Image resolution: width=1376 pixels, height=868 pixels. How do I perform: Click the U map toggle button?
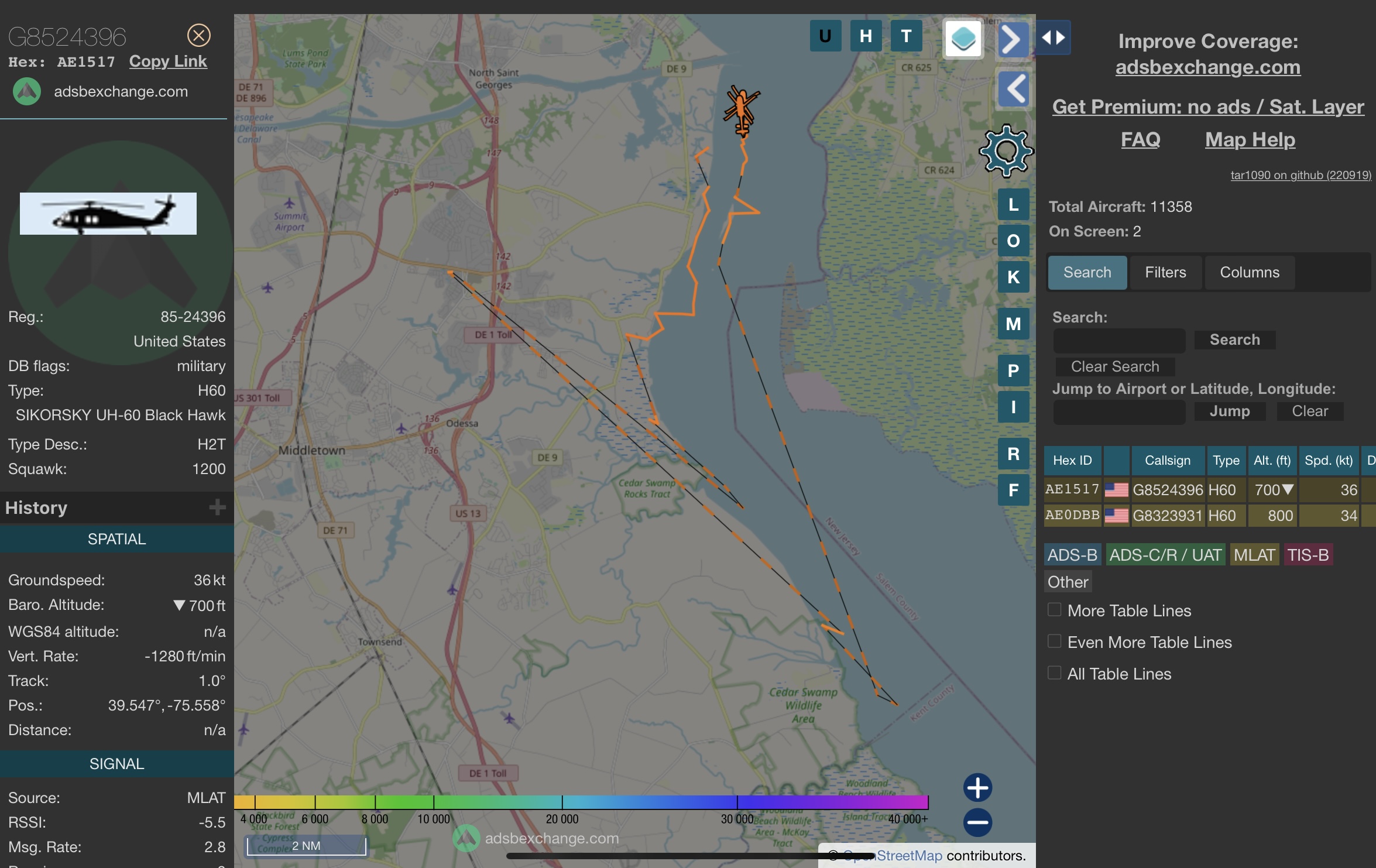[x=825, y=36]
